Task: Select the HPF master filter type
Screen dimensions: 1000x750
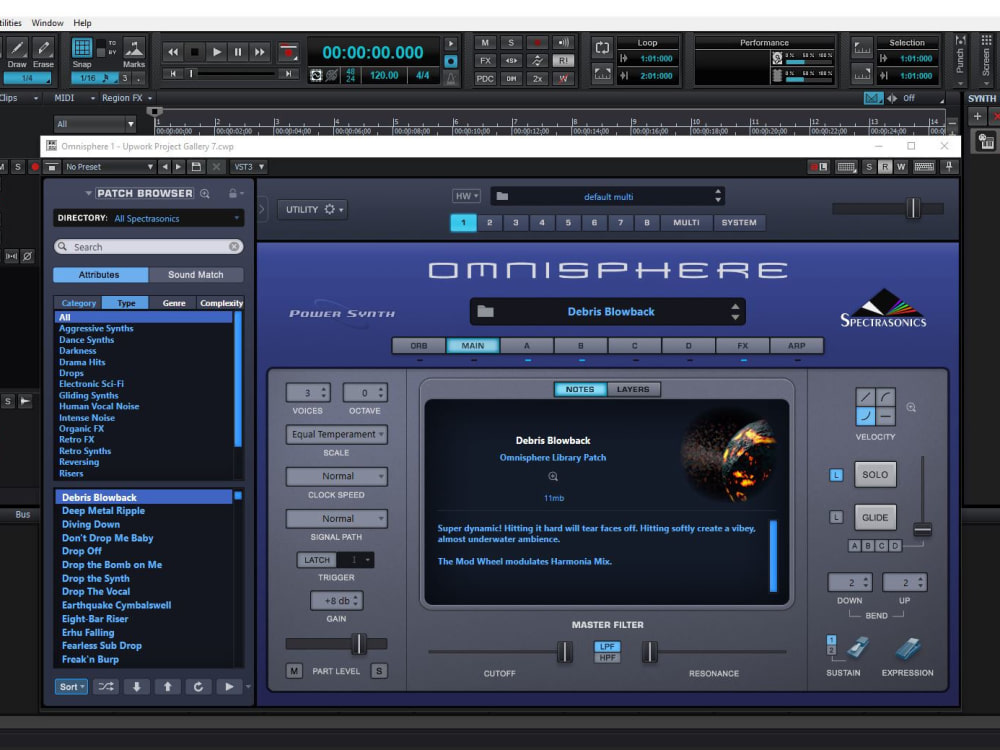Action: click(607, 658)
